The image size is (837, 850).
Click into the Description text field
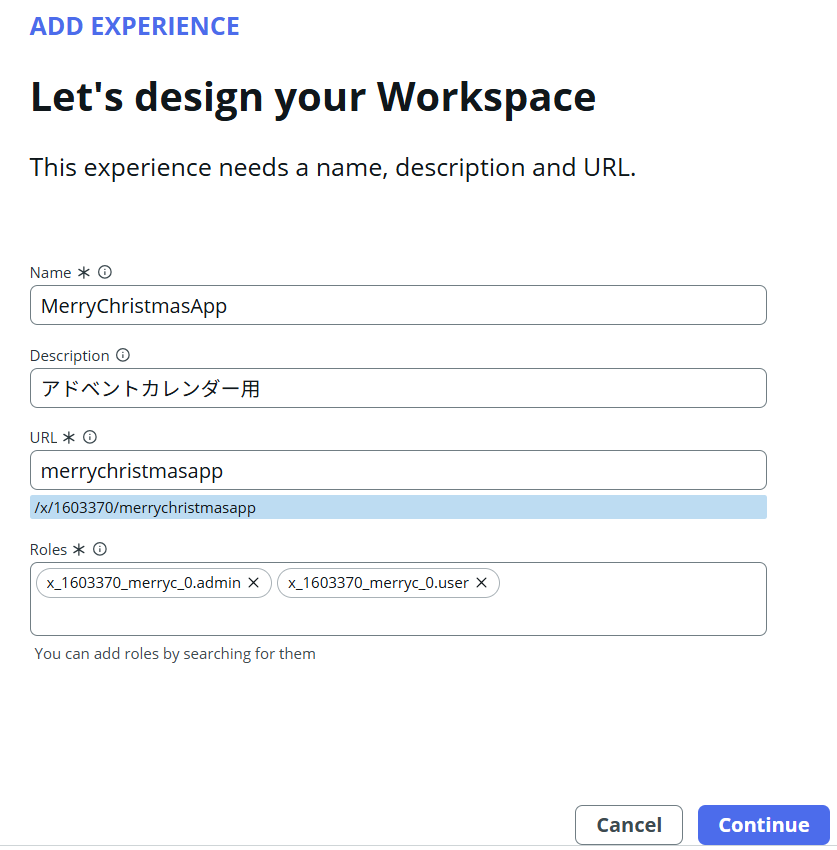pos(398,388)
